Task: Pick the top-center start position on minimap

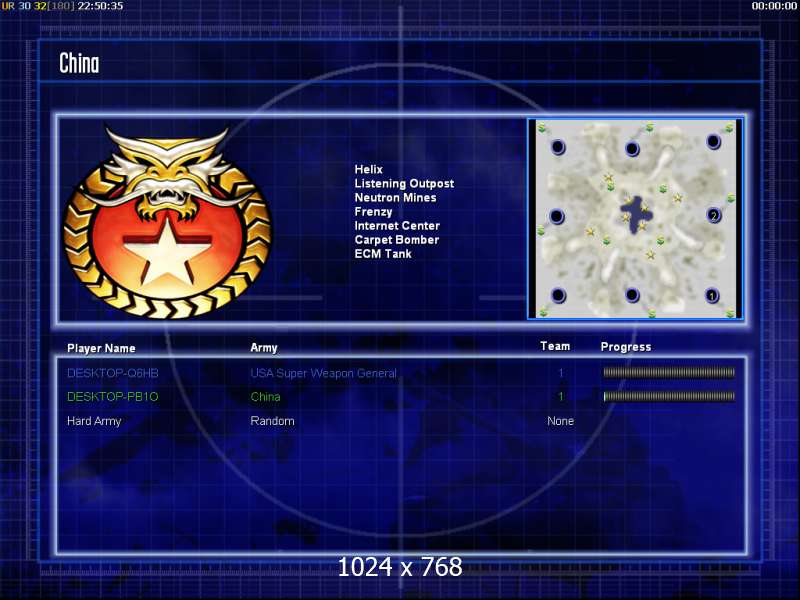Action: [632, 148]
